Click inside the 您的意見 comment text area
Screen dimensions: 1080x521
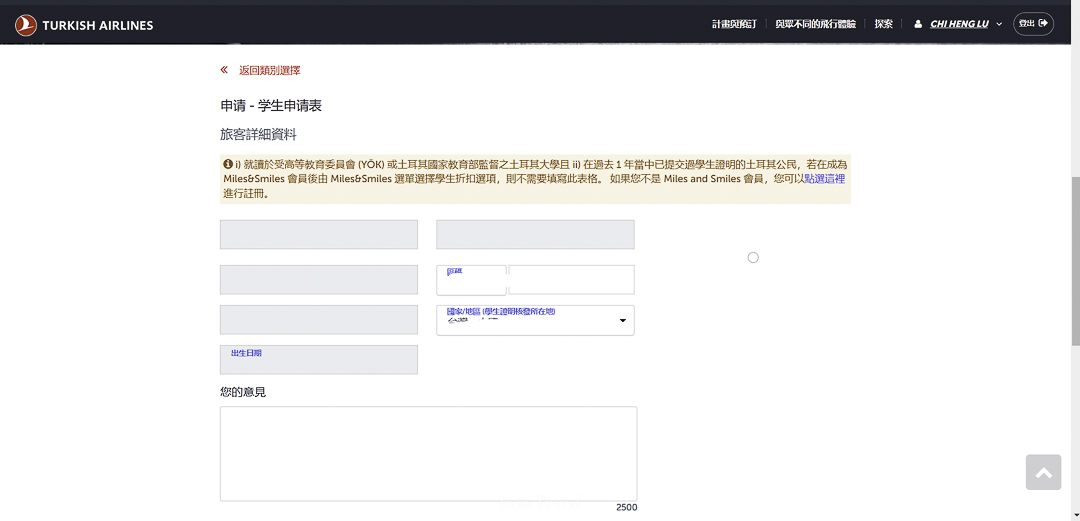tap(428, 453)
